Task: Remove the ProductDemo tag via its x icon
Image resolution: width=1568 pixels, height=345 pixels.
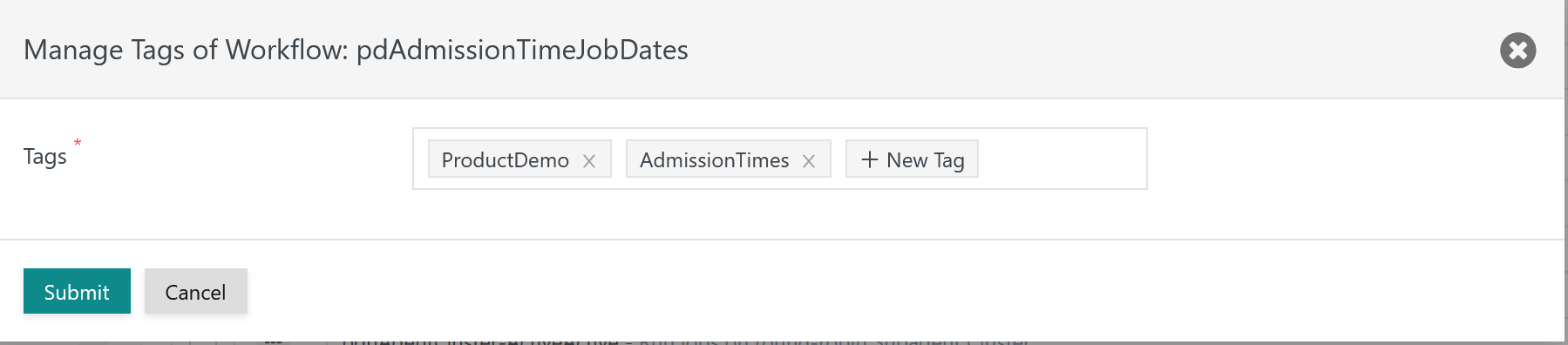Action: (589, 161)
